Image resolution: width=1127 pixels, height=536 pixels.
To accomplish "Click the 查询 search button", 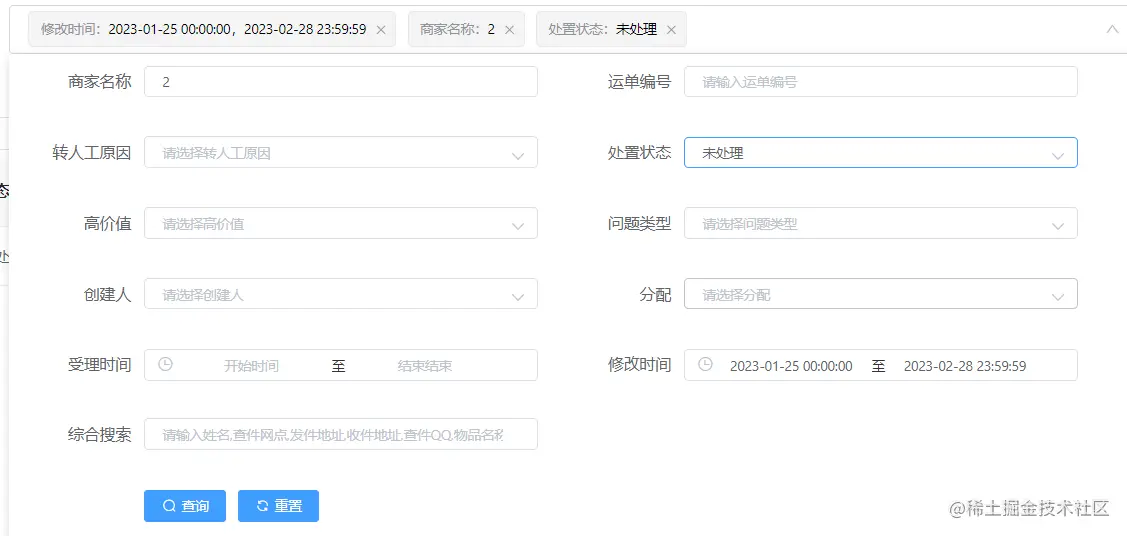I will pyautogui.click(x=185, y=506).
